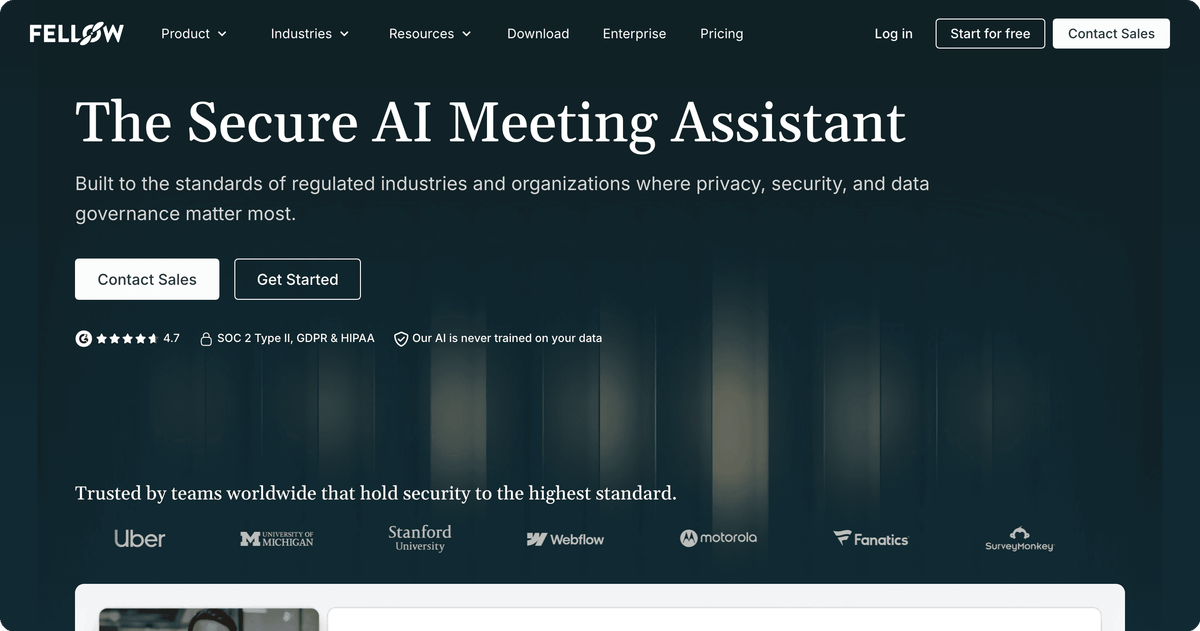Click the G2 rating logo icon
Image resolution: width=1200 pixels, height=631 pixels.
84,338
